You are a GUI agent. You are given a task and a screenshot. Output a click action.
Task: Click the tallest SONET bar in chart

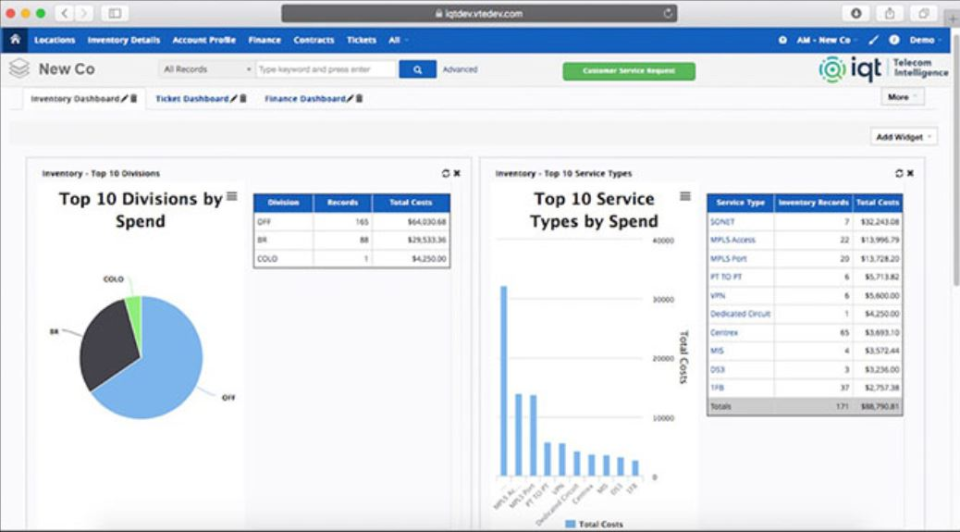click(x=504, y=381)
